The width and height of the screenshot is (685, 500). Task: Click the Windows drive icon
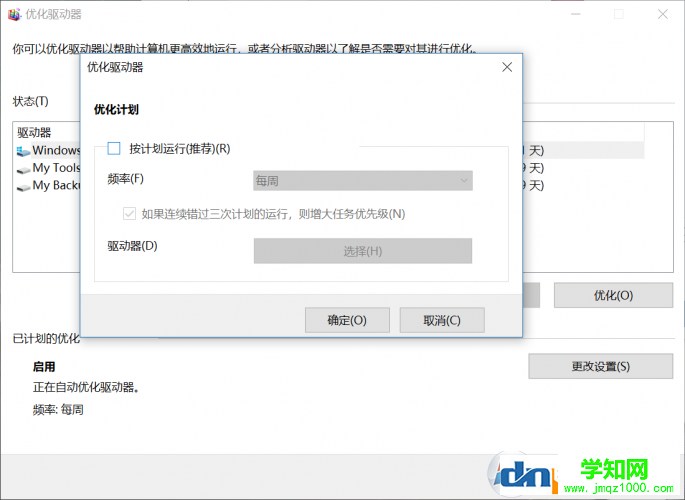23,151
